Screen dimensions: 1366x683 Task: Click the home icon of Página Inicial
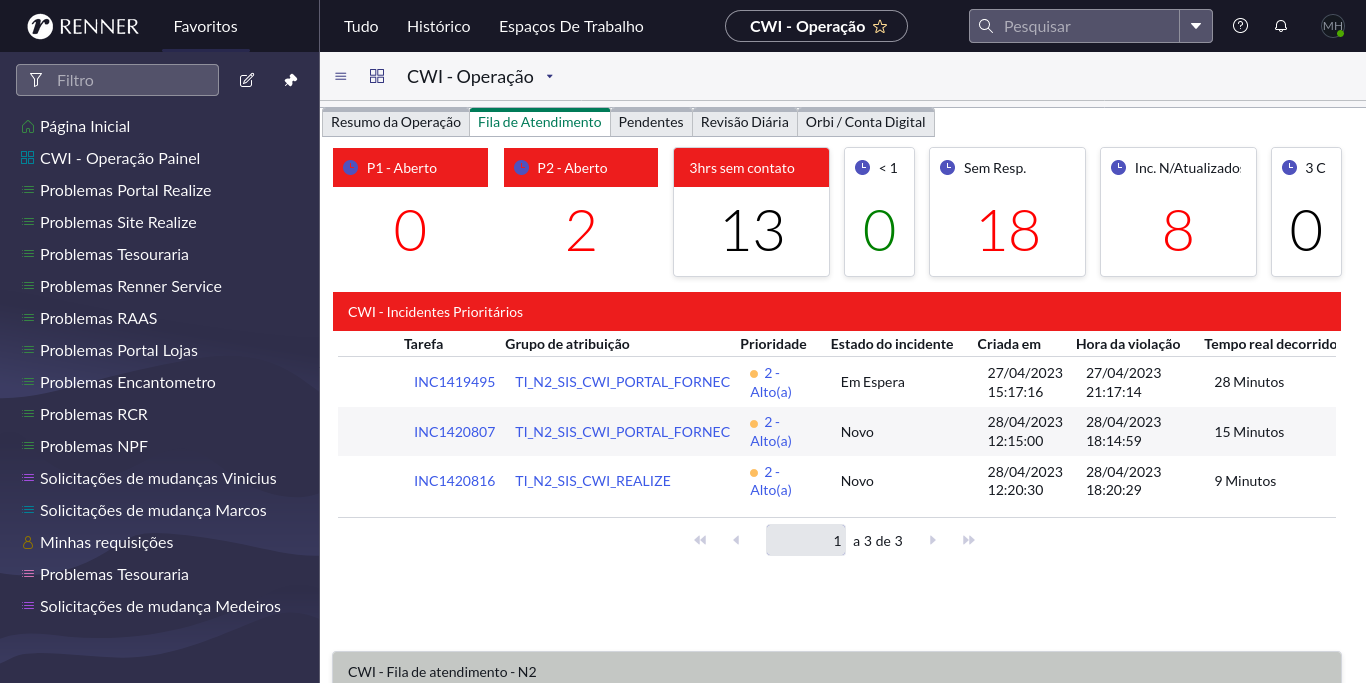coord(28,127)
